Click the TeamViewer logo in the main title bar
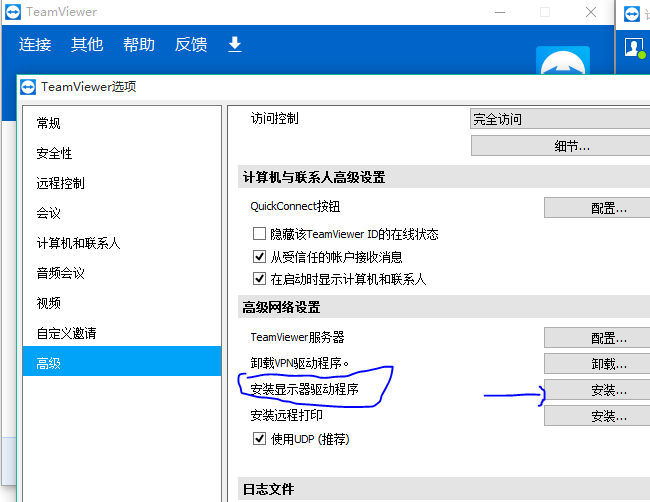Viewport: 650px width, 502px height. [13, 12]
